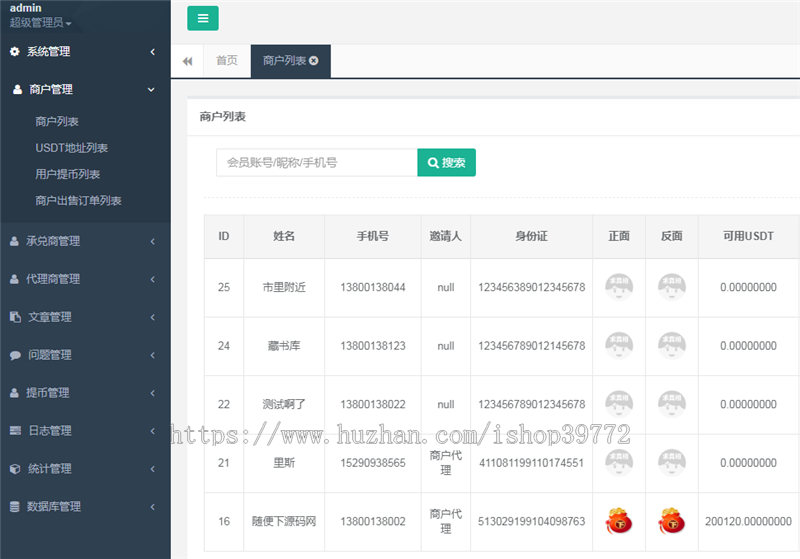Click the green 搜索 button
The width and height of the screenshot is (800, 559).
pyautogui.click(x=446, y=162)
